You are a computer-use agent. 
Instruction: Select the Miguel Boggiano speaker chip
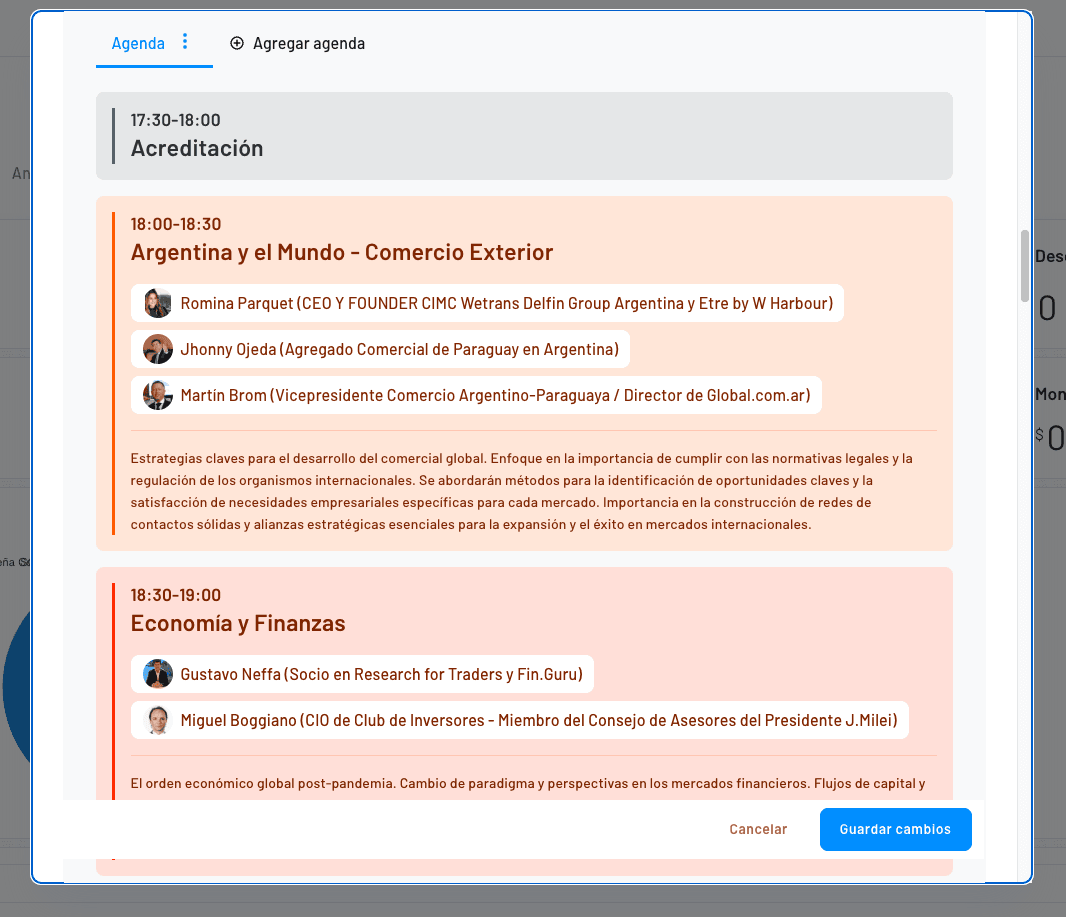click(x=518, y=719)
